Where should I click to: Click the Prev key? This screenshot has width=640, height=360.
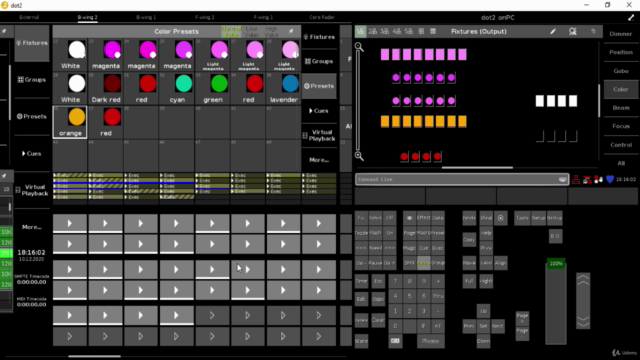(469, 326)
